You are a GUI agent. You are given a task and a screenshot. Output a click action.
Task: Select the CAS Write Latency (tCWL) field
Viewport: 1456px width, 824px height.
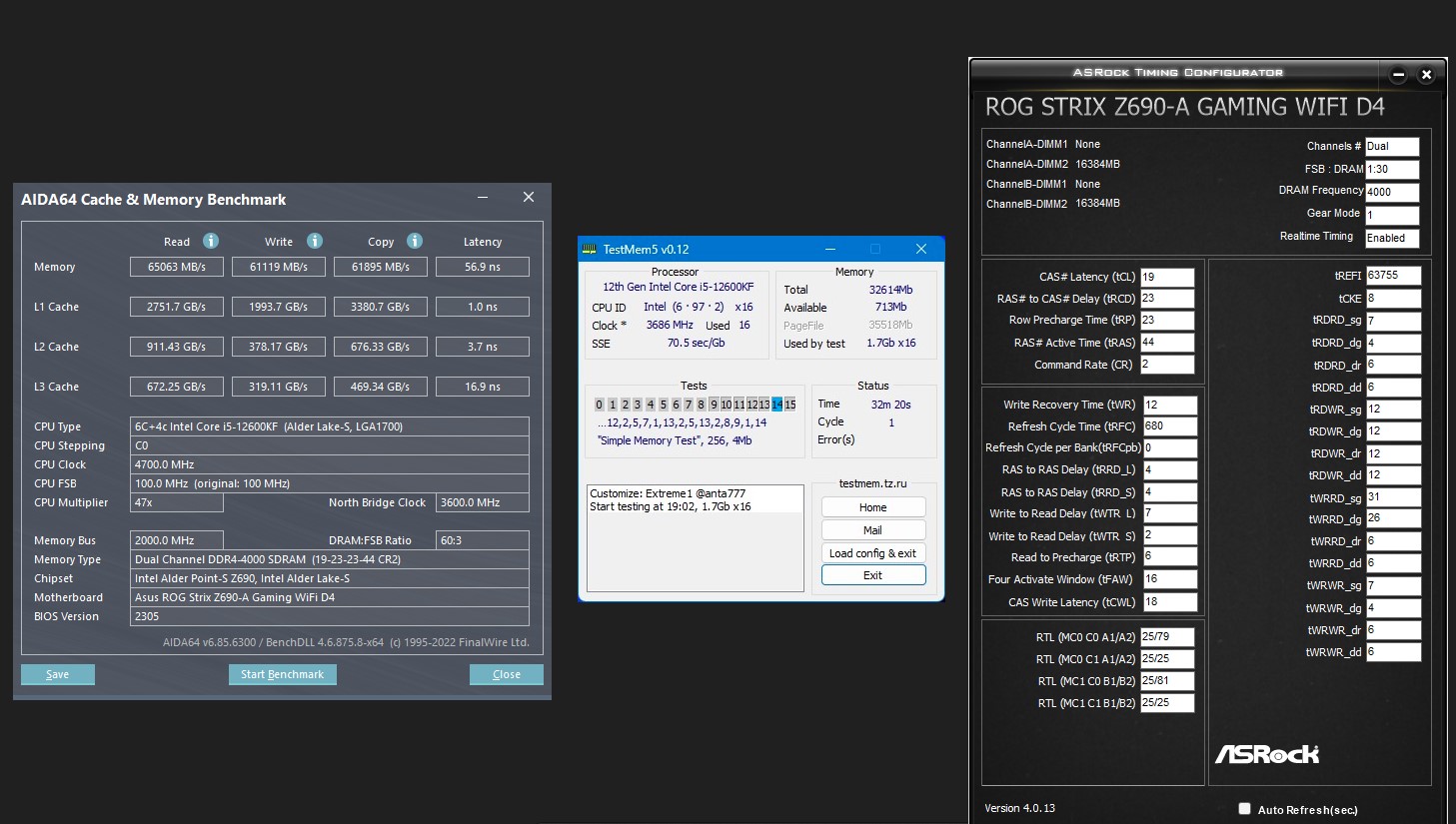[1170, 602]
